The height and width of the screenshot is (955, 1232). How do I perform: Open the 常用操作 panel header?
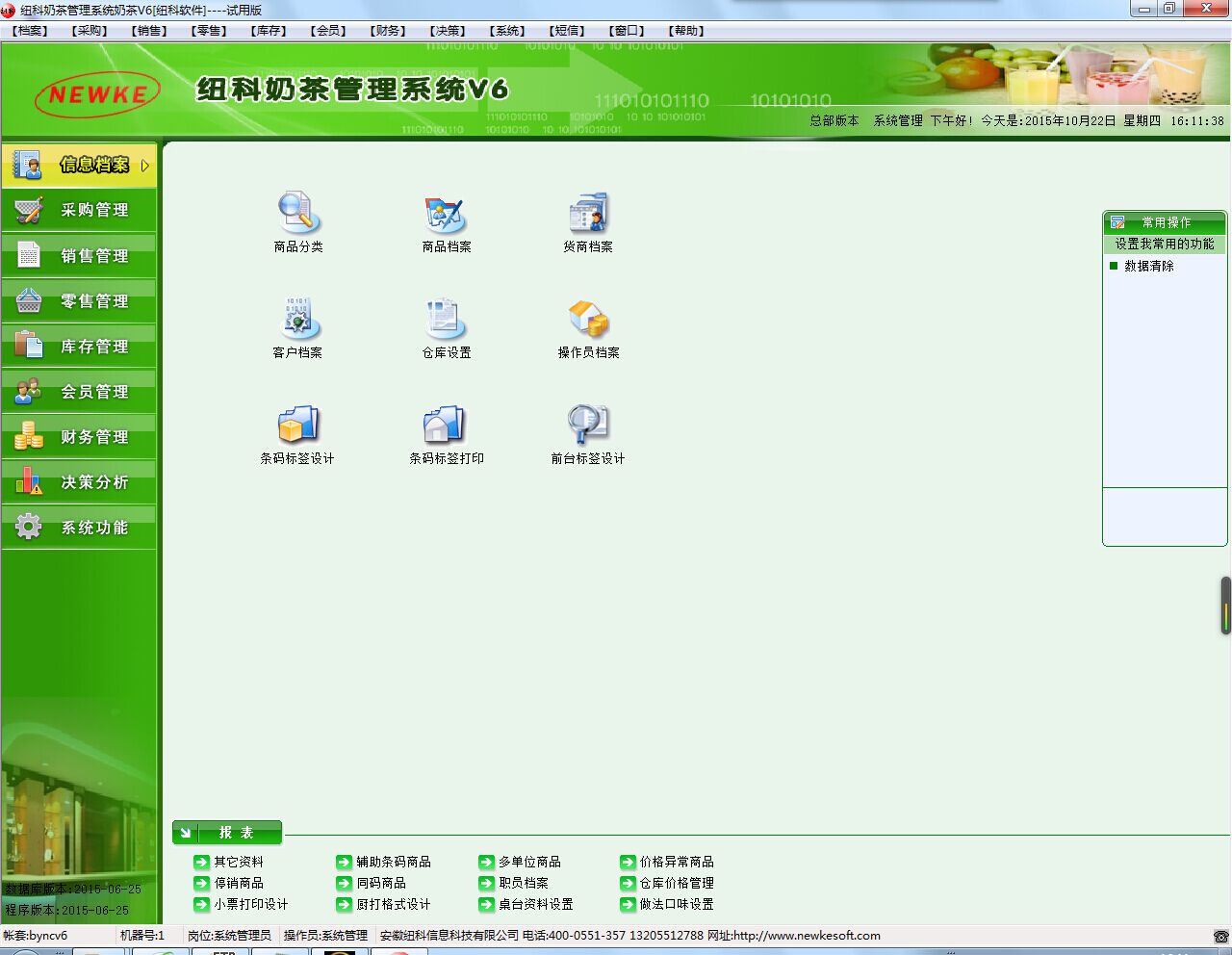tap(1165, 222)
